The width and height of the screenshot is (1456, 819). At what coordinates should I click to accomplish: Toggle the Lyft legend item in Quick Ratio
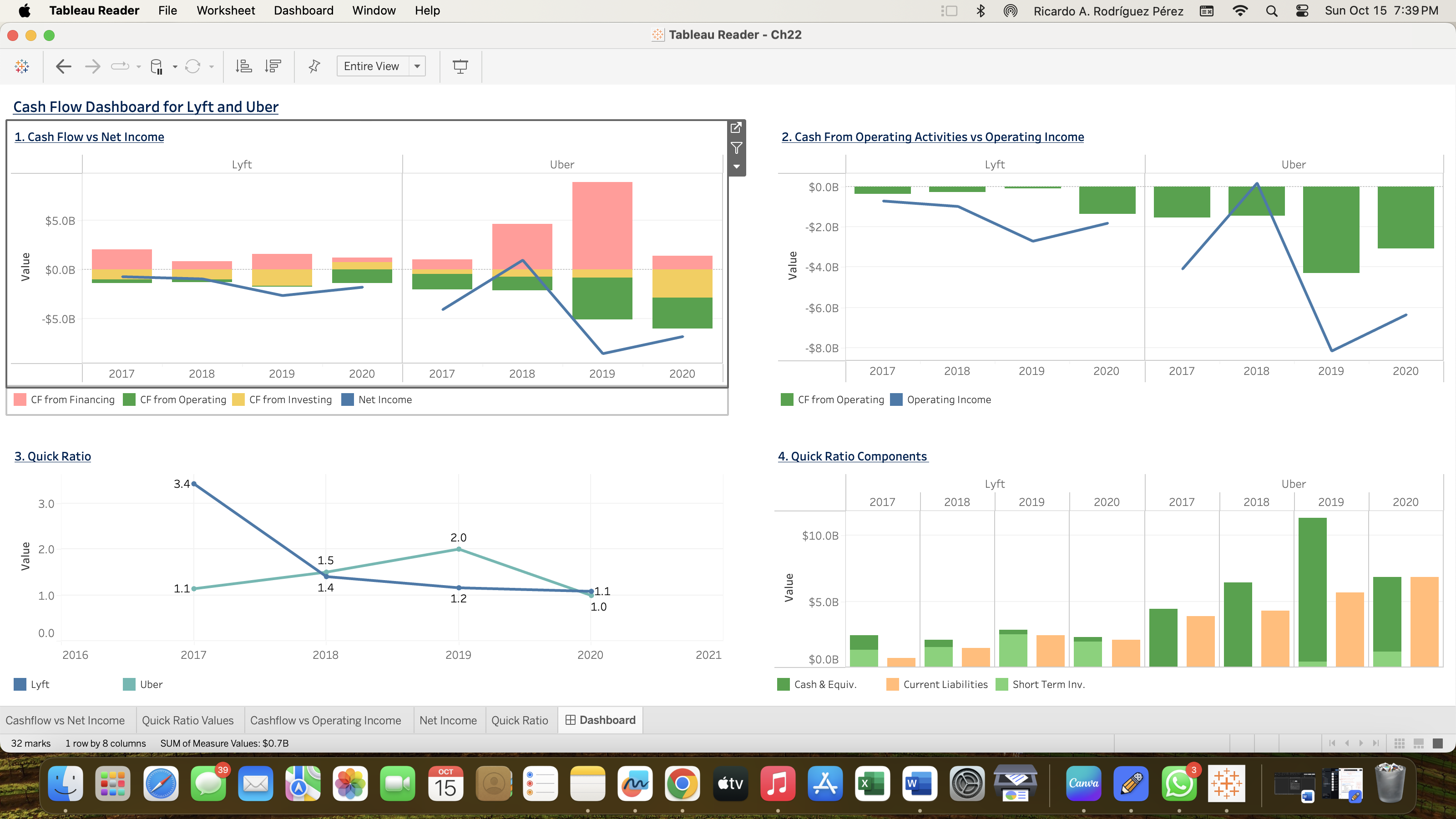31,684
